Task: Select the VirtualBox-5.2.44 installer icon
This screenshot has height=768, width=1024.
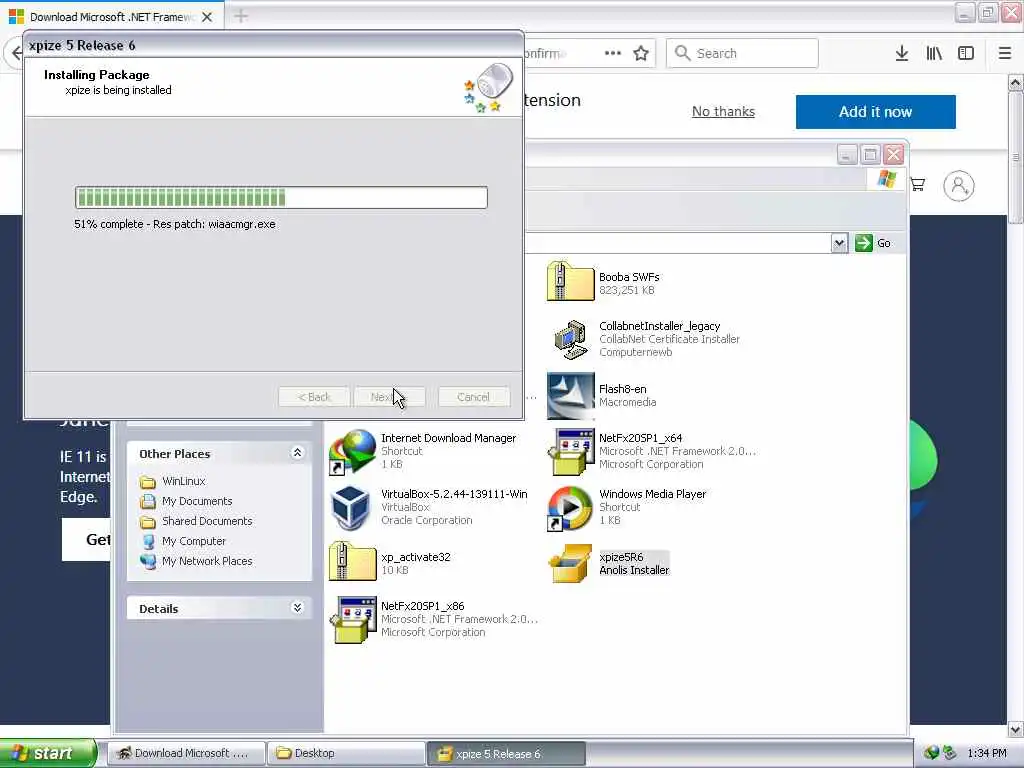Action: click(x=352, y=507)
